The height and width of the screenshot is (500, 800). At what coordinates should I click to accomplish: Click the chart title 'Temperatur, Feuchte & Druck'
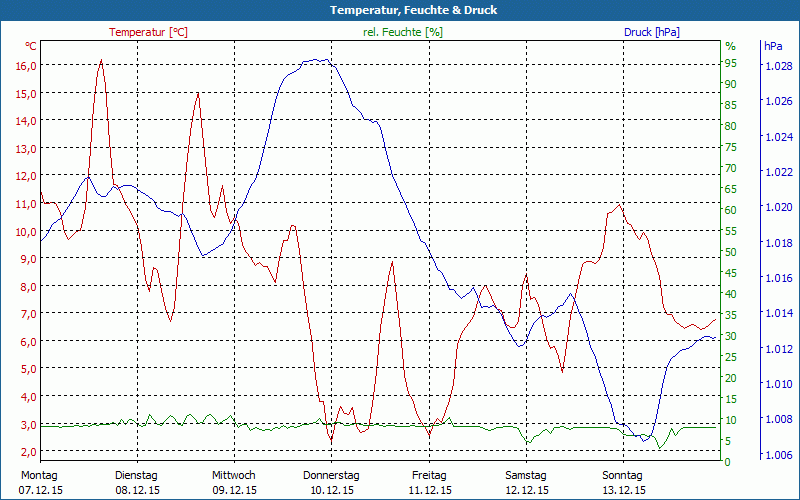point(400,10)
